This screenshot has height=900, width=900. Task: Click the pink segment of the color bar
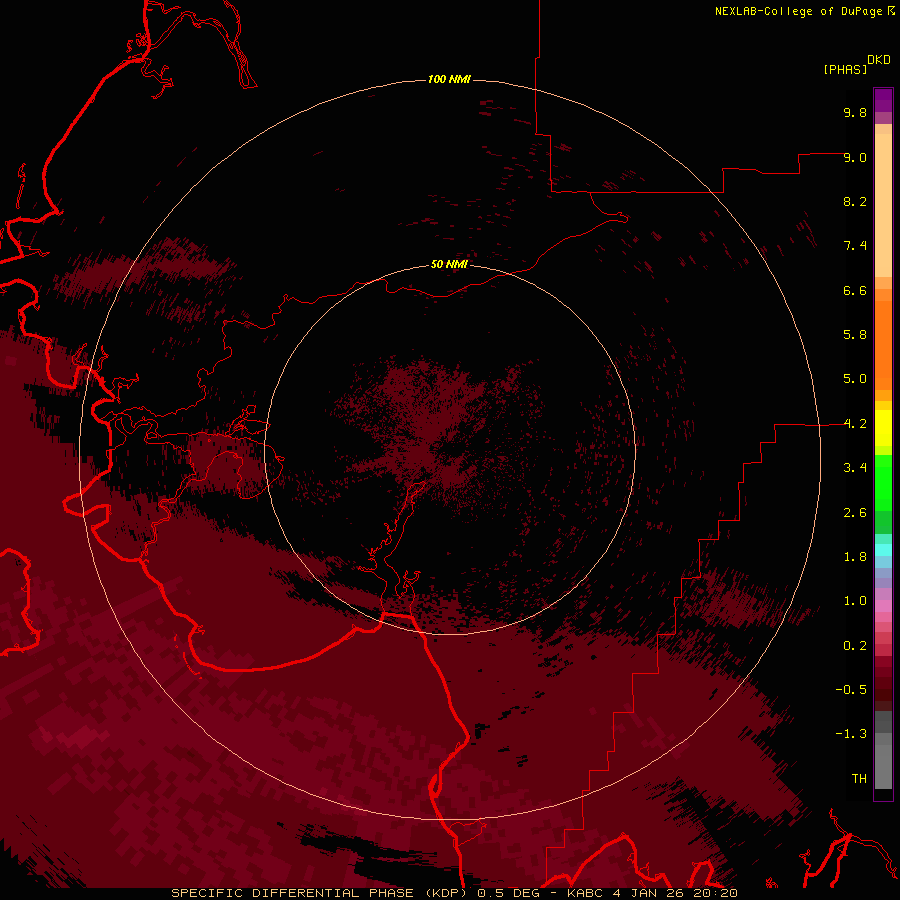pos(883,606)
